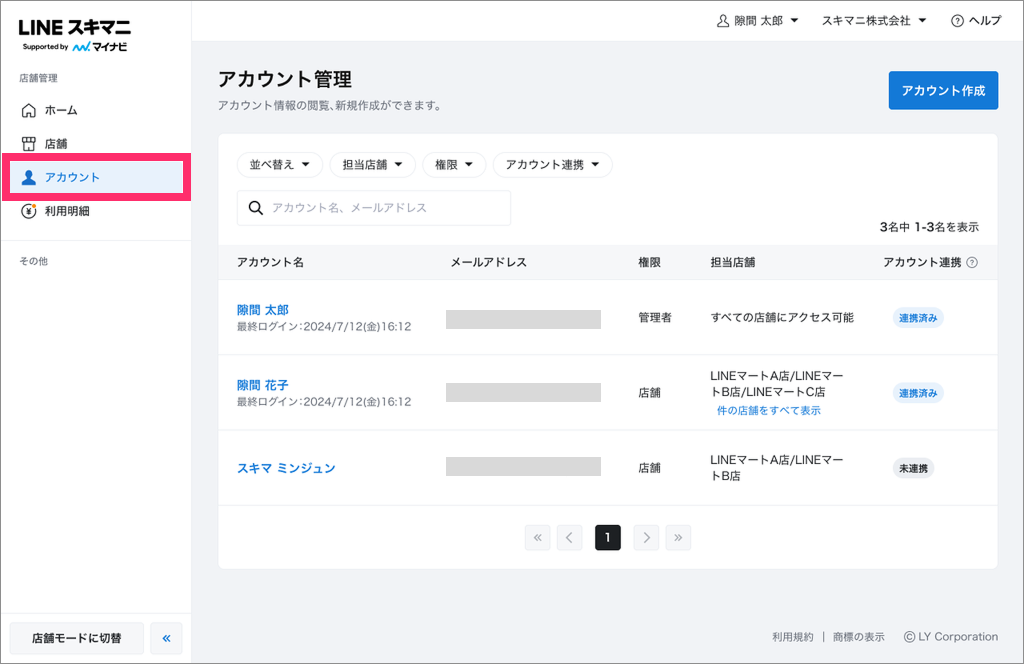Collapse the sidebar with double-chevron icon

point(166,638)
